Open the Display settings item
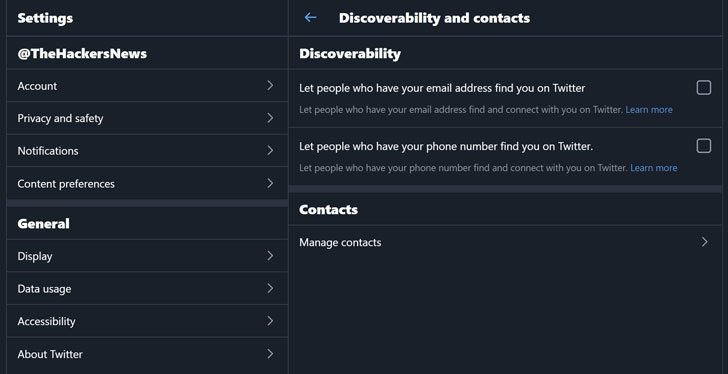The image size is (728, 374). tap(147, 256)
